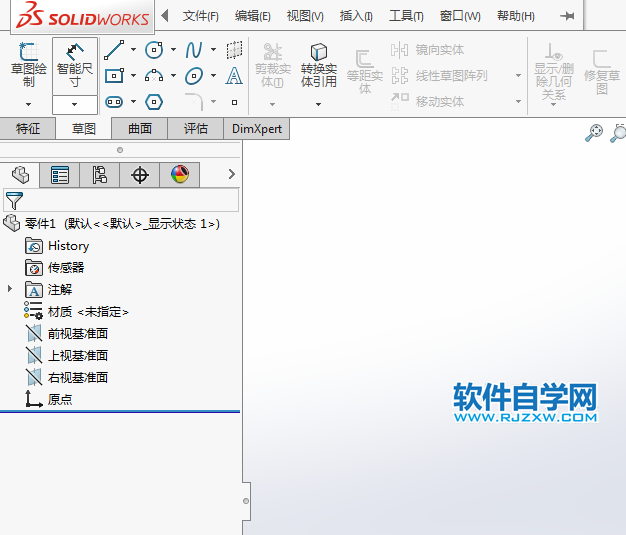
Task: Select the Point sketch tool
Action: coord(234,102)
